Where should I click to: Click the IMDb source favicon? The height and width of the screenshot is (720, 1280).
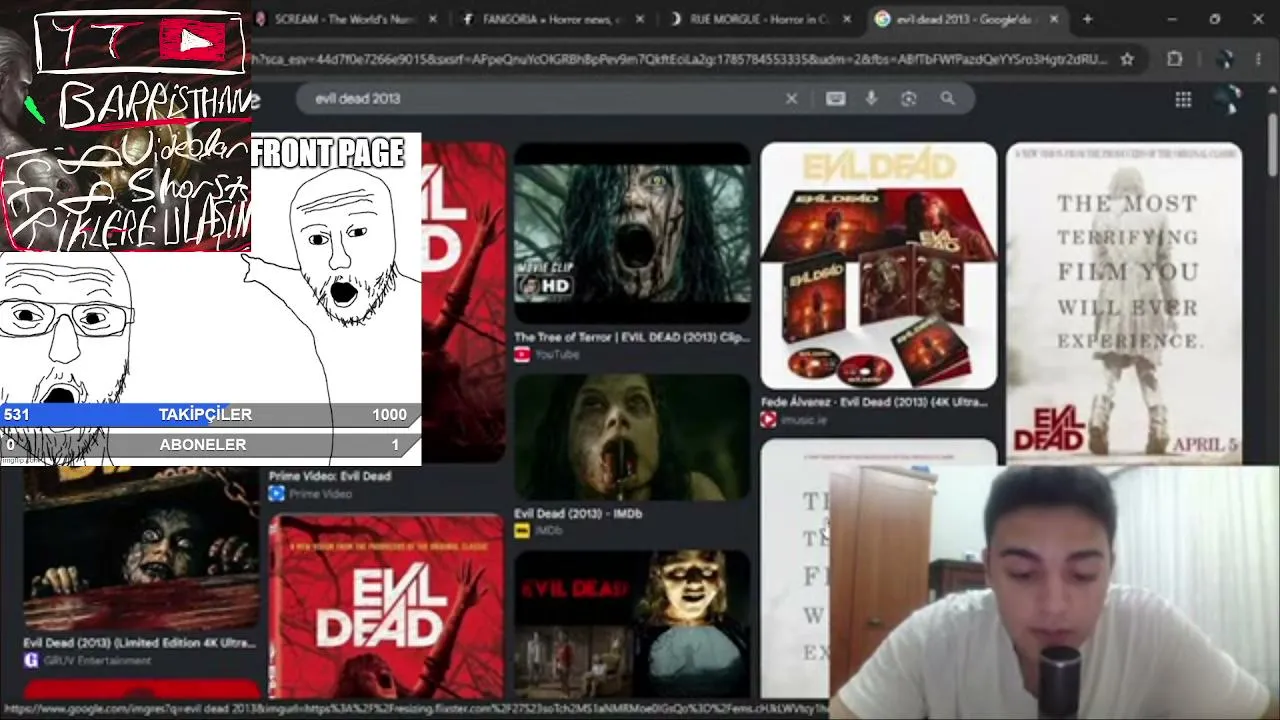point(522,531)
